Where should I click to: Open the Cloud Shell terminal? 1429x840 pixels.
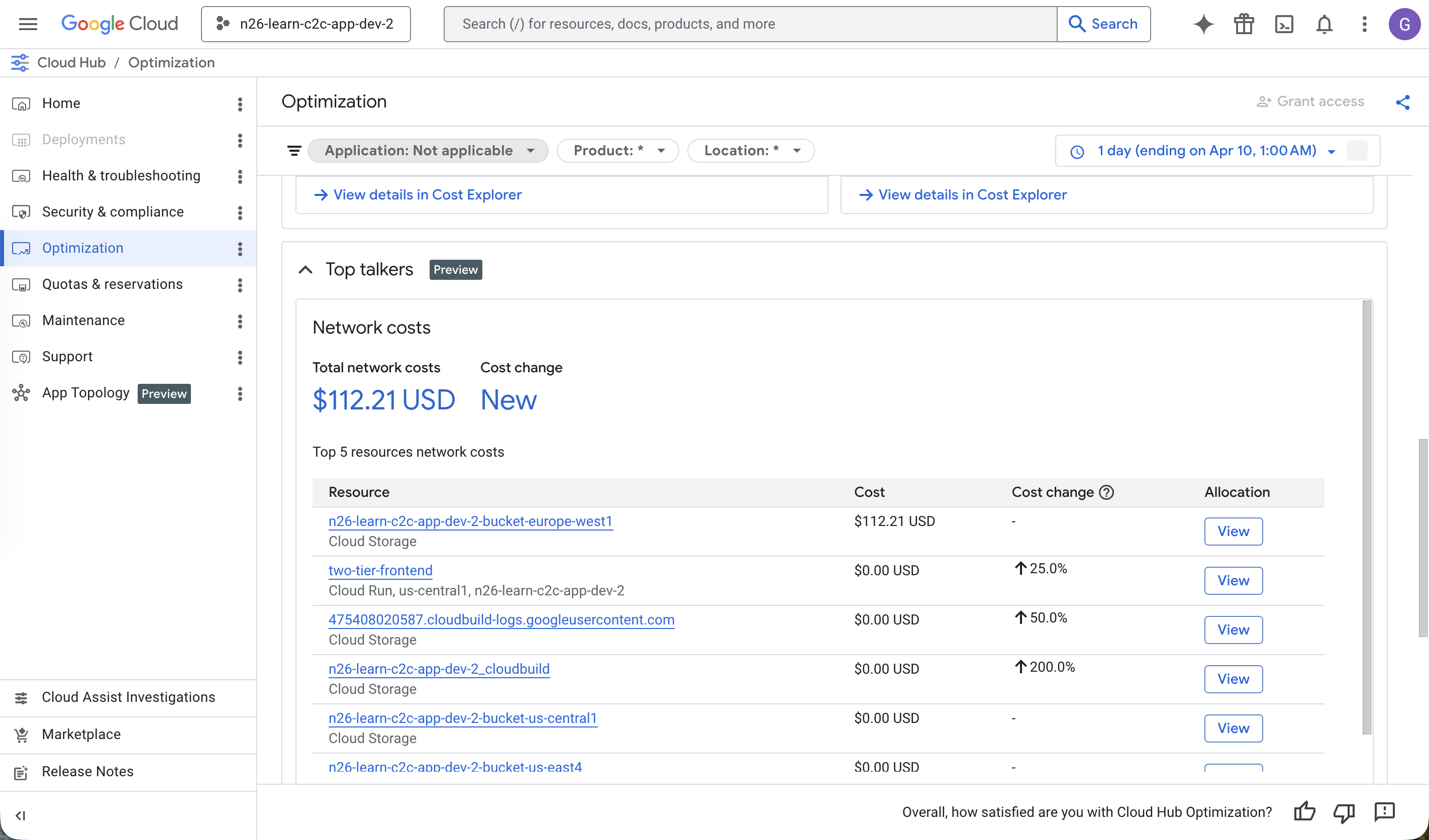coord(1284,24)
